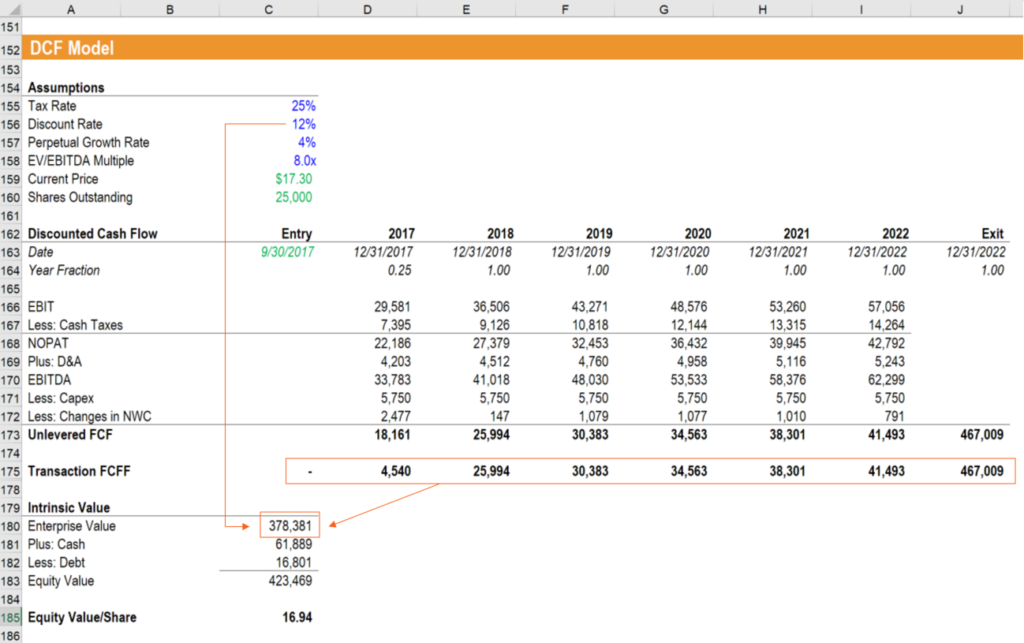Click the Equity Value cell showing 423,469
1024x643 pixels.
tap(290, 580)
